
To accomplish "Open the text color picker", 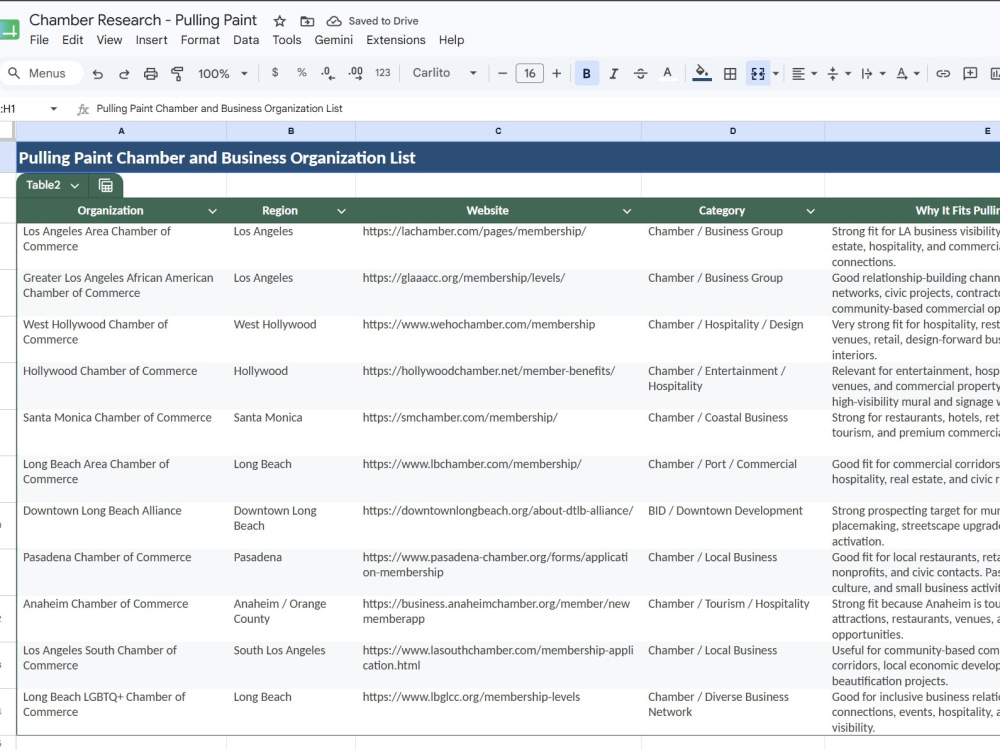I will [667, 73].
